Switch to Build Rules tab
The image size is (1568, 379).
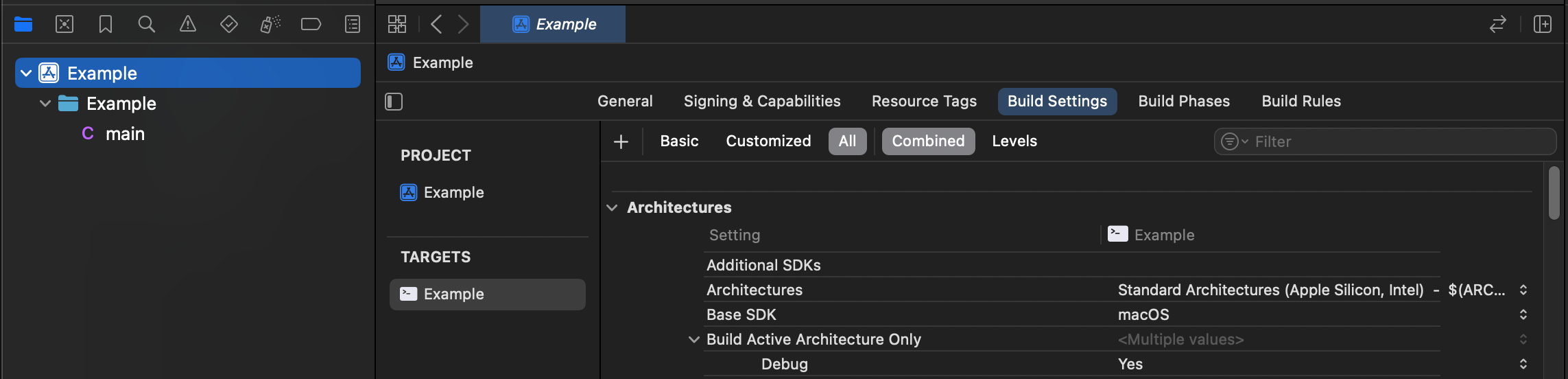coord(1301,102)
